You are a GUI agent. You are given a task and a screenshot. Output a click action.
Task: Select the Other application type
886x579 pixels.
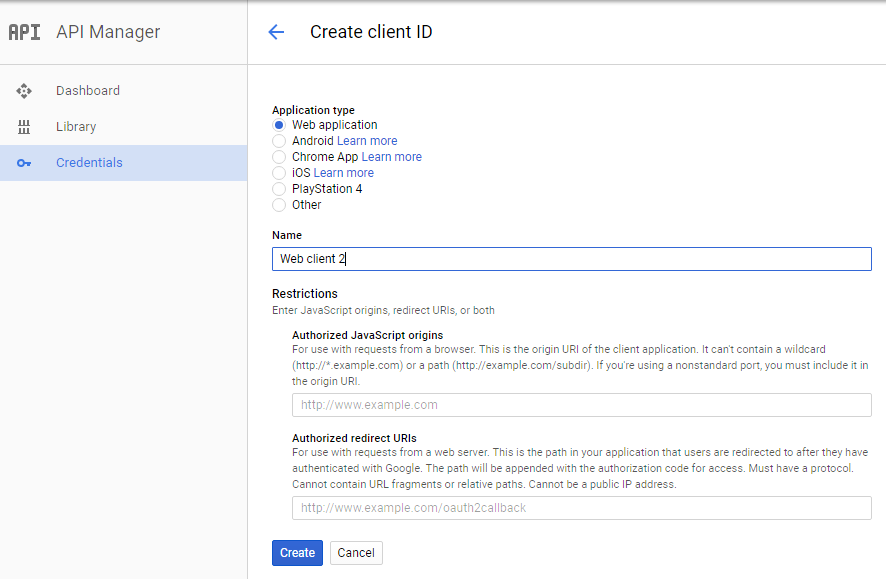tap(279, 204)
